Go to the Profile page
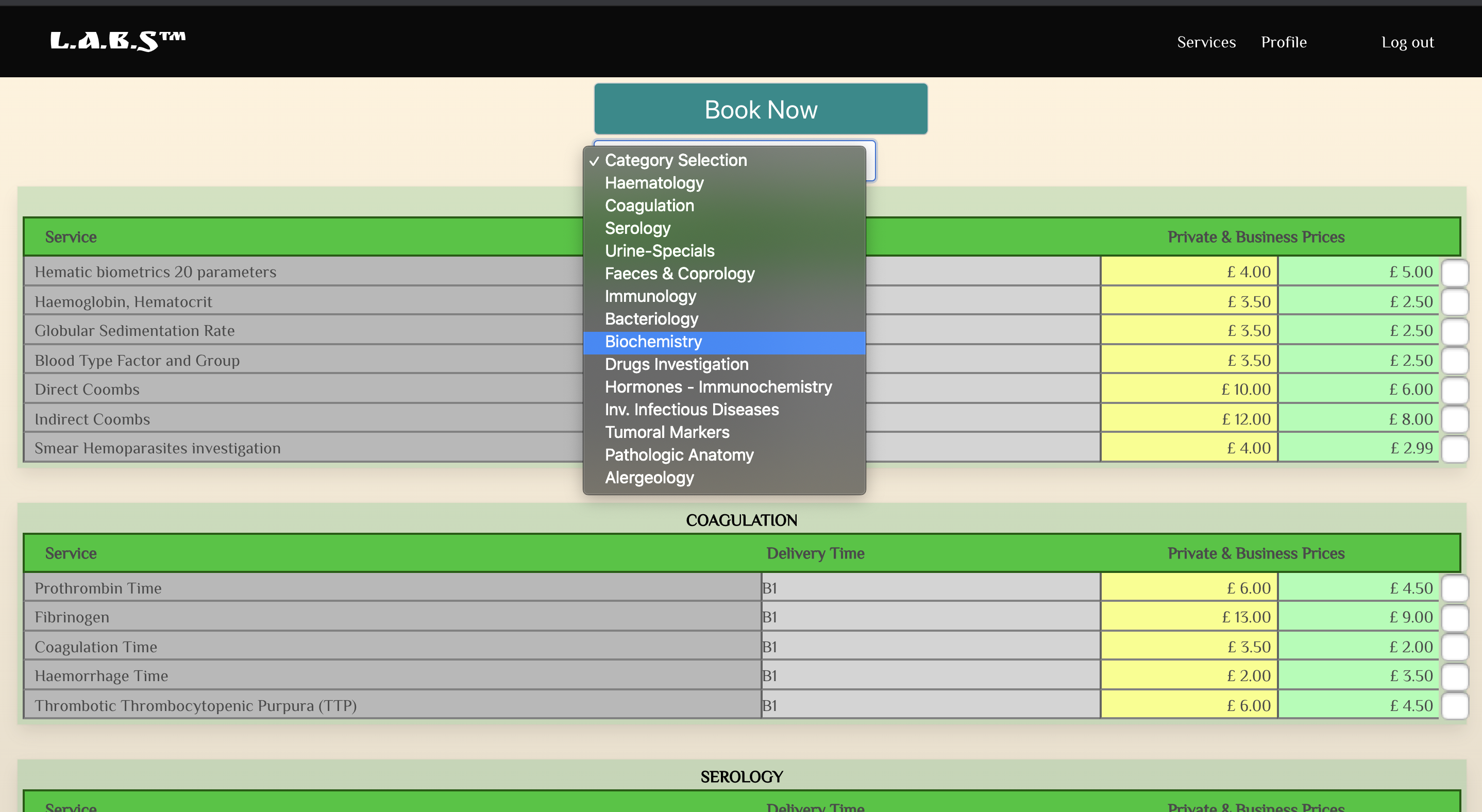Image resolution: width=1482 pixels, height=812 pixels. click(x=1284, y=42)
